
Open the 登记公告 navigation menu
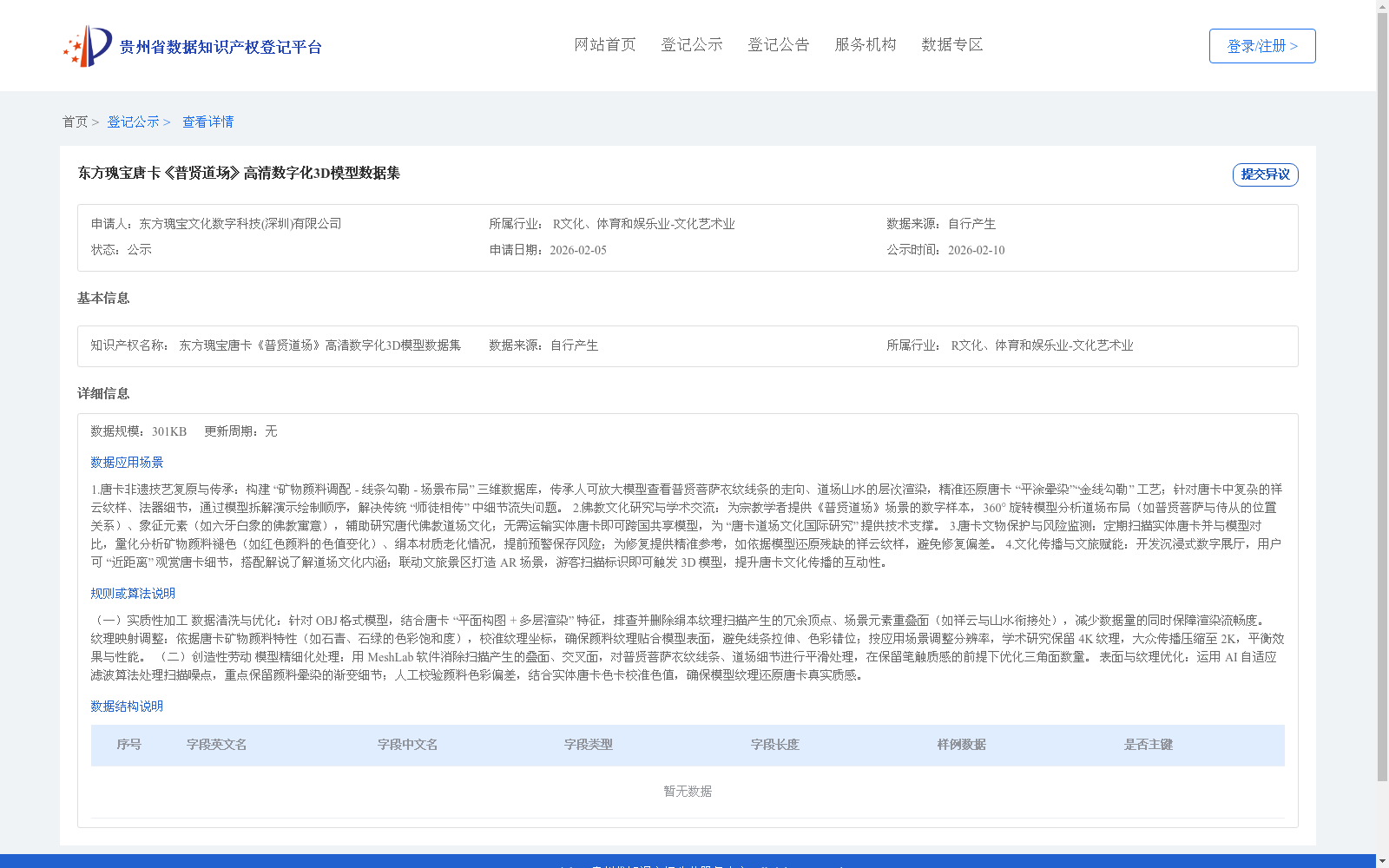pos(779,44)
